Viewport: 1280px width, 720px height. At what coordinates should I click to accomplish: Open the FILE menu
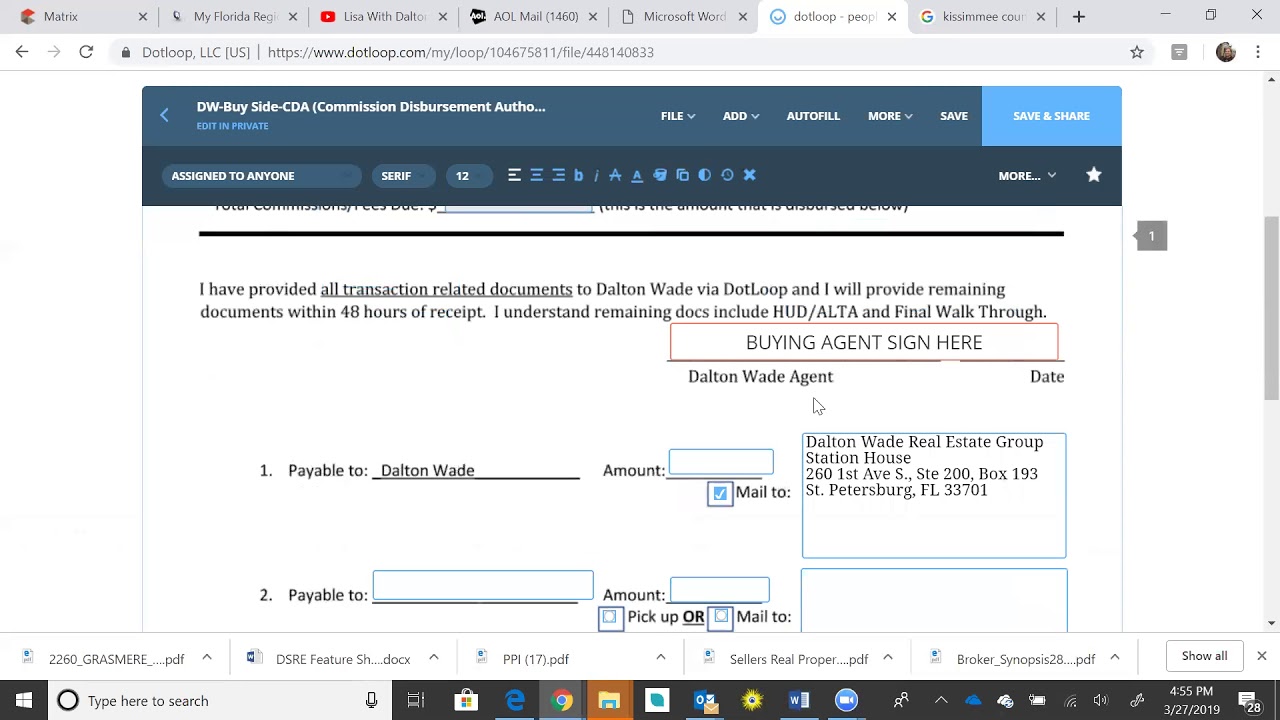[x=678, y=116]
